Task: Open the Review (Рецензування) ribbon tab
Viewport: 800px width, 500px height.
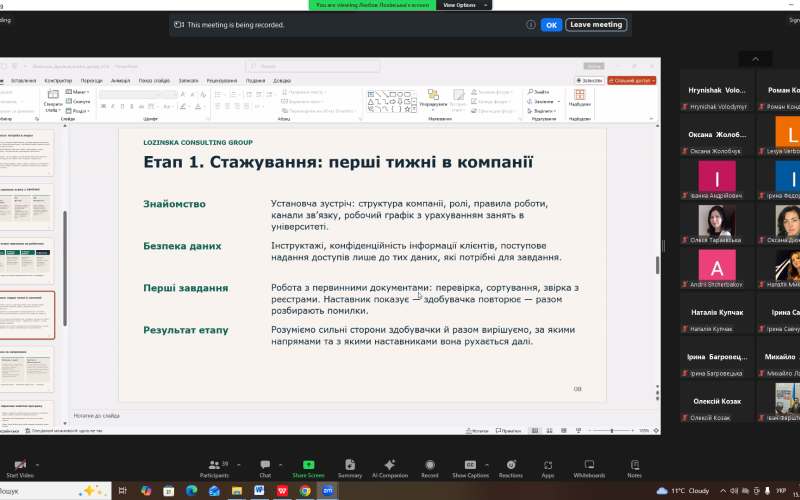Action: coord(222,81)
